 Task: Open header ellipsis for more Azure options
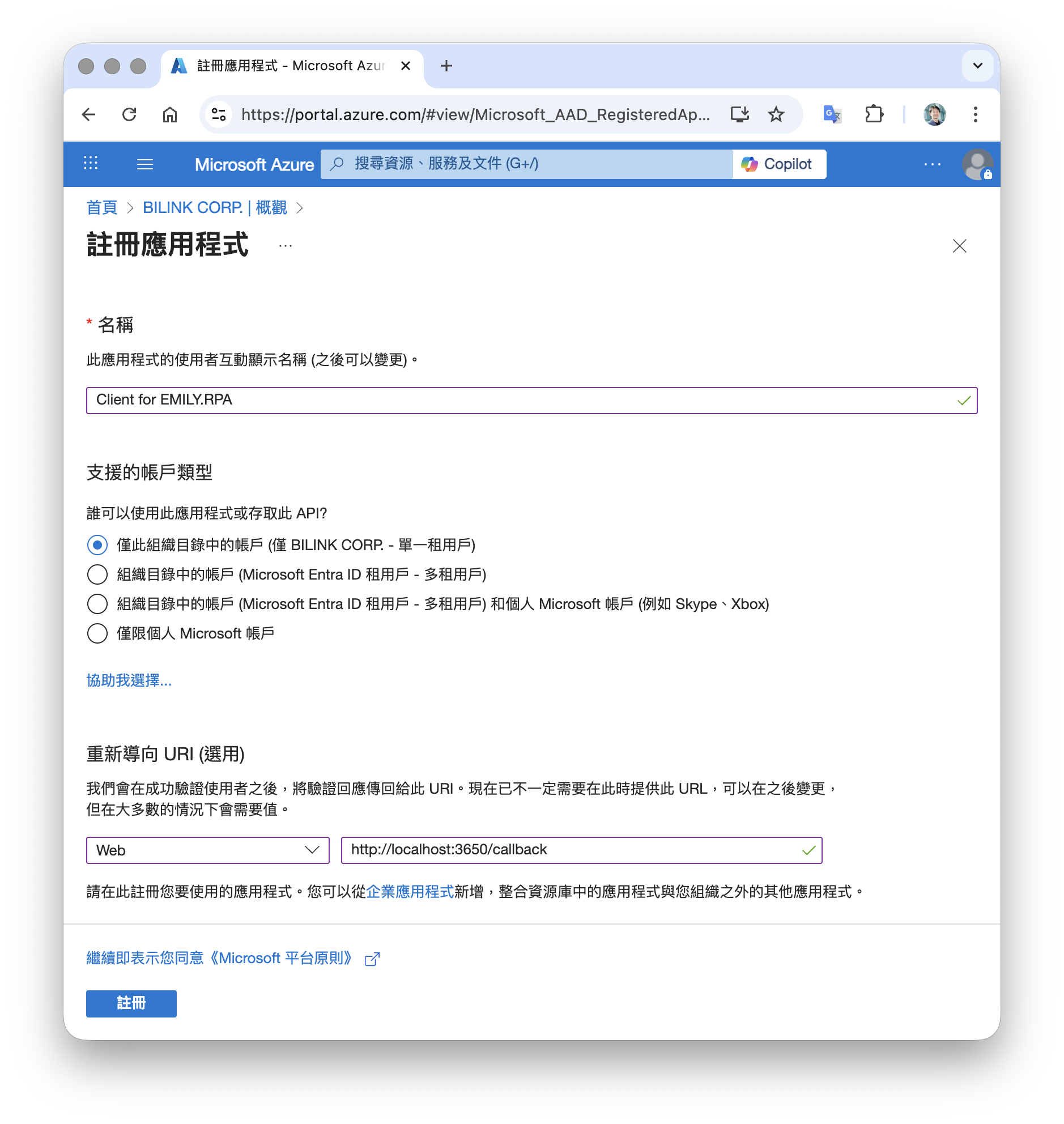[x=932, y=164]
